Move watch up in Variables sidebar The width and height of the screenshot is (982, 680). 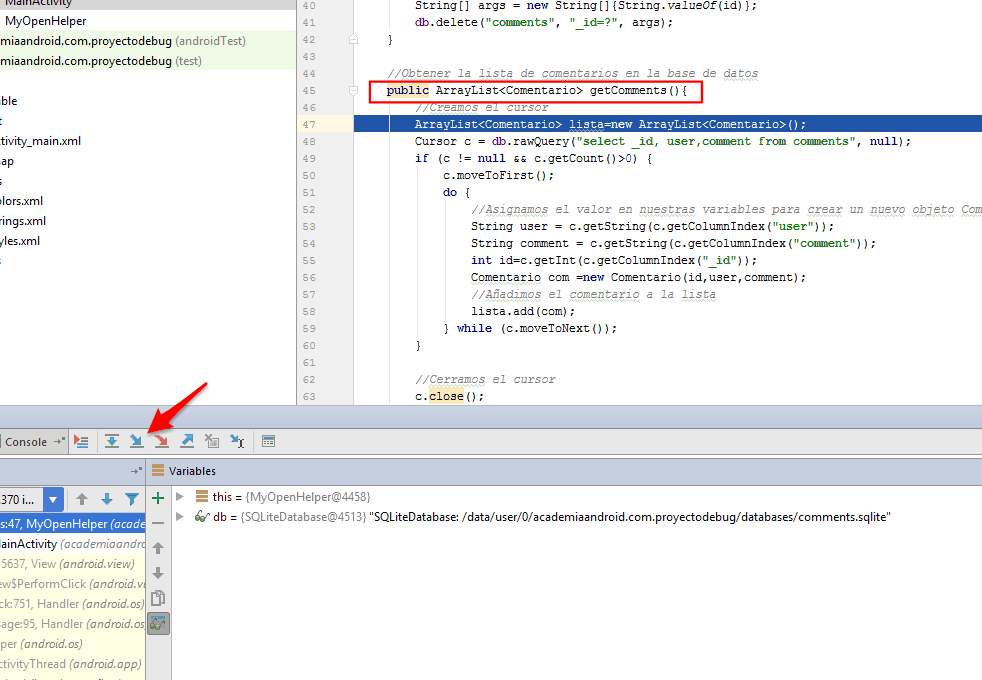(158, 549)
